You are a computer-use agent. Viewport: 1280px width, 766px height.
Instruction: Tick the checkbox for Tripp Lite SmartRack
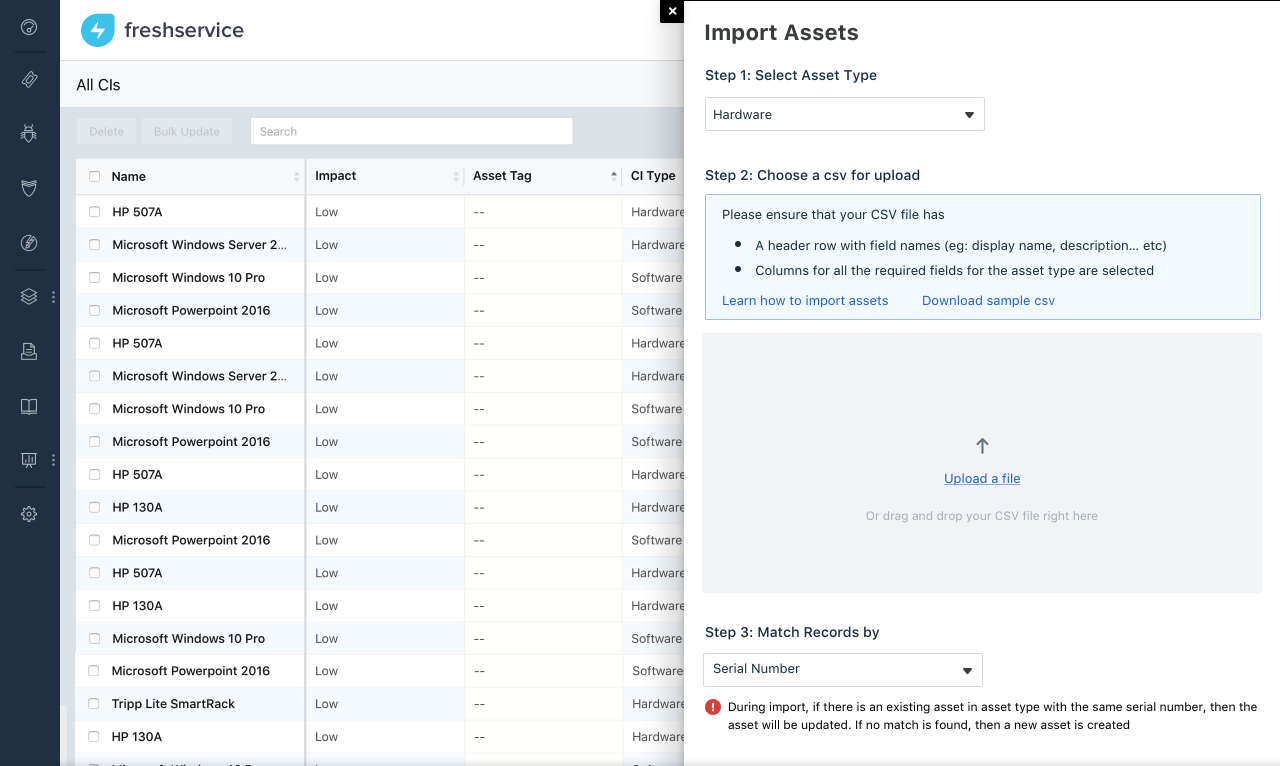[x=95, y=704]
